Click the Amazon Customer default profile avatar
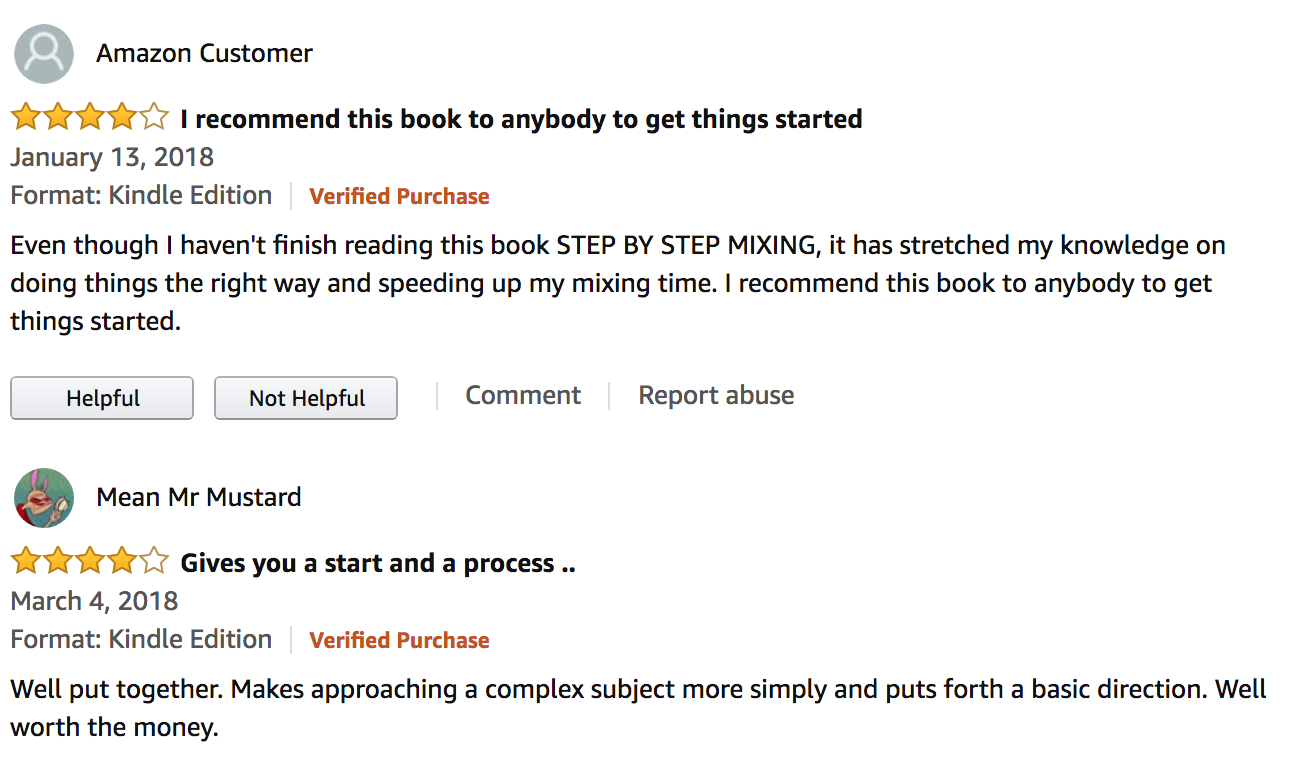The image size is (1290, 774). tap(44, 54)
